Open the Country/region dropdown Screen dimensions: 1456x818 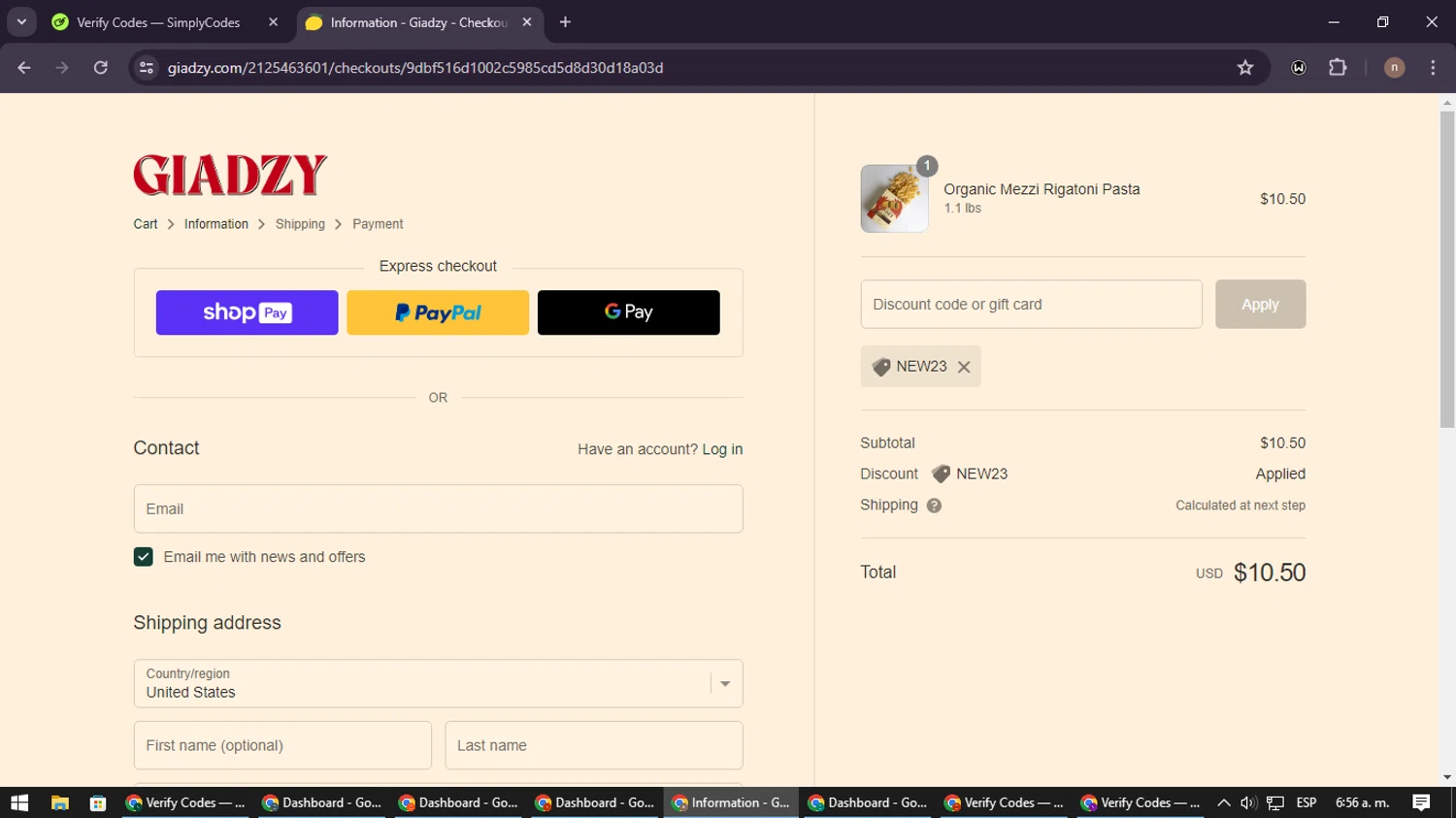click(438, 683)
